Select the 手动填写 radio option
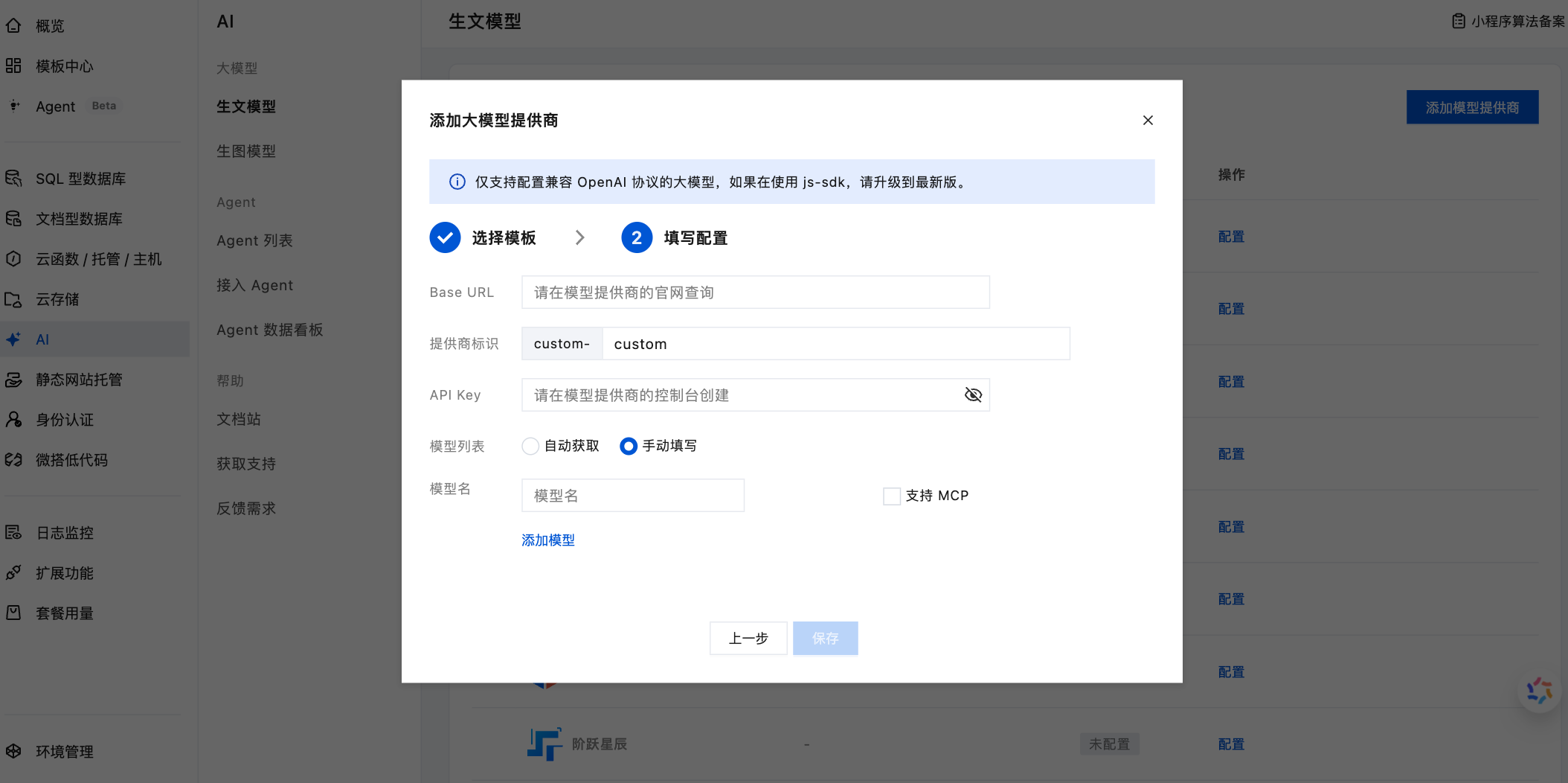The image size is (1568, 783). (629, 447)
